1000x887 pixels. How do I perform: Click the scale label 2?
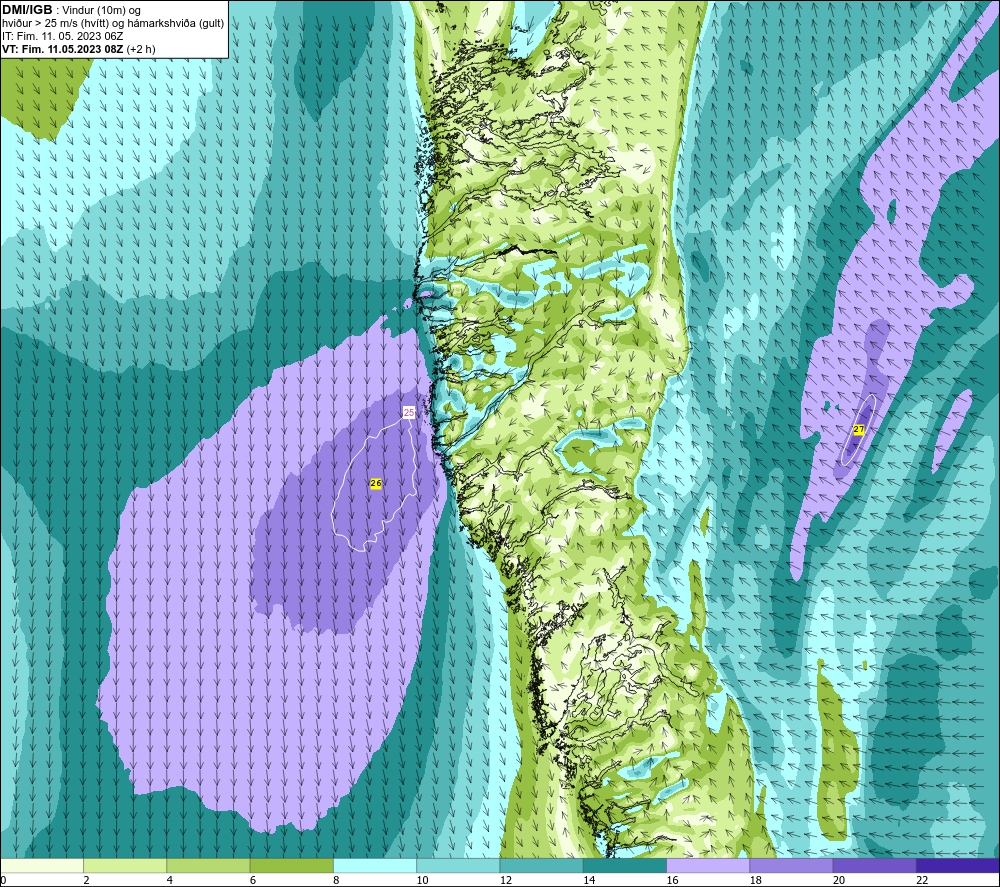coord(87,880)
